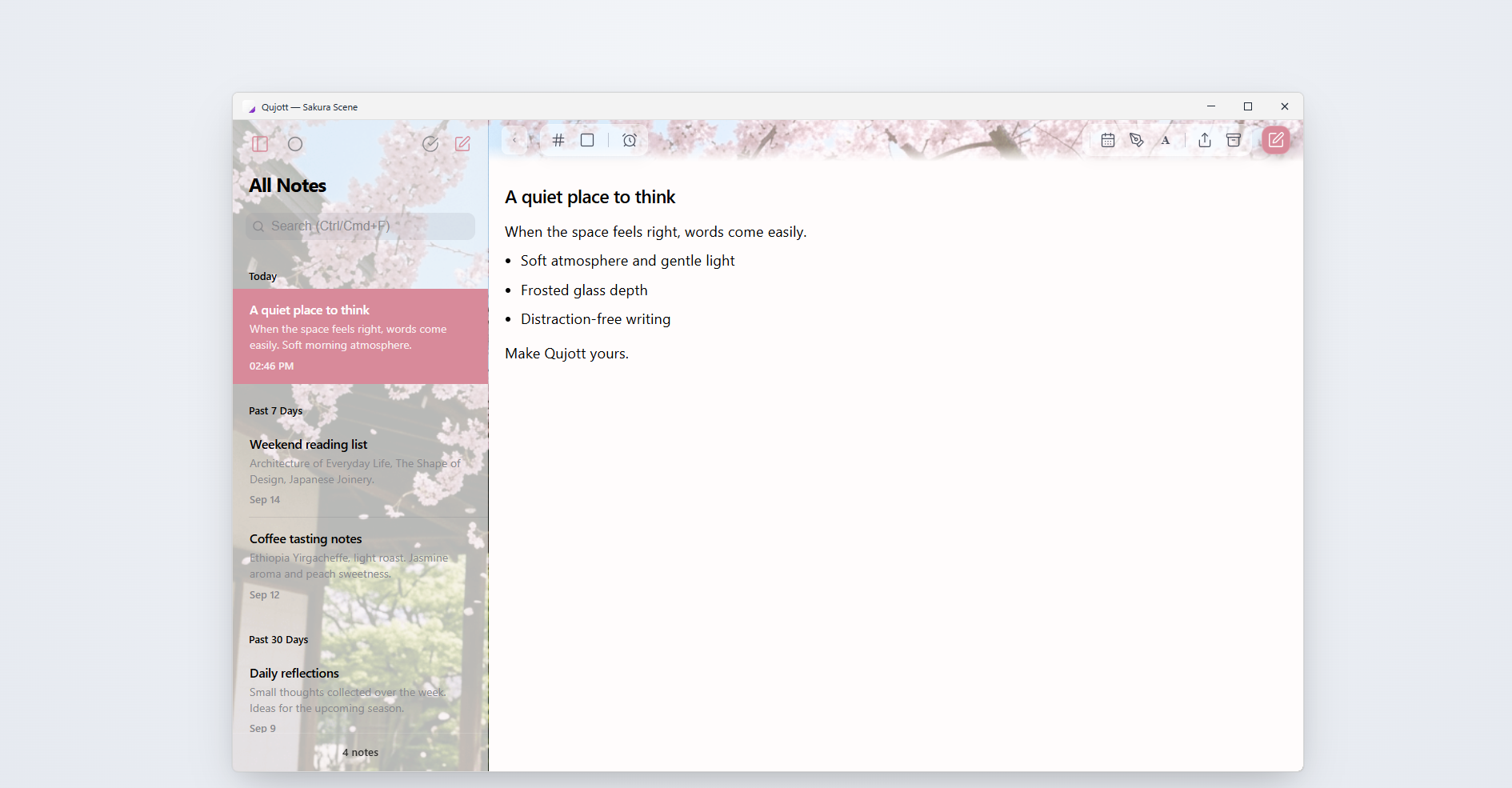The image size is (1512, 788).
Task: Maximize the Qujott window
Action: click(x=1248, y=106)
